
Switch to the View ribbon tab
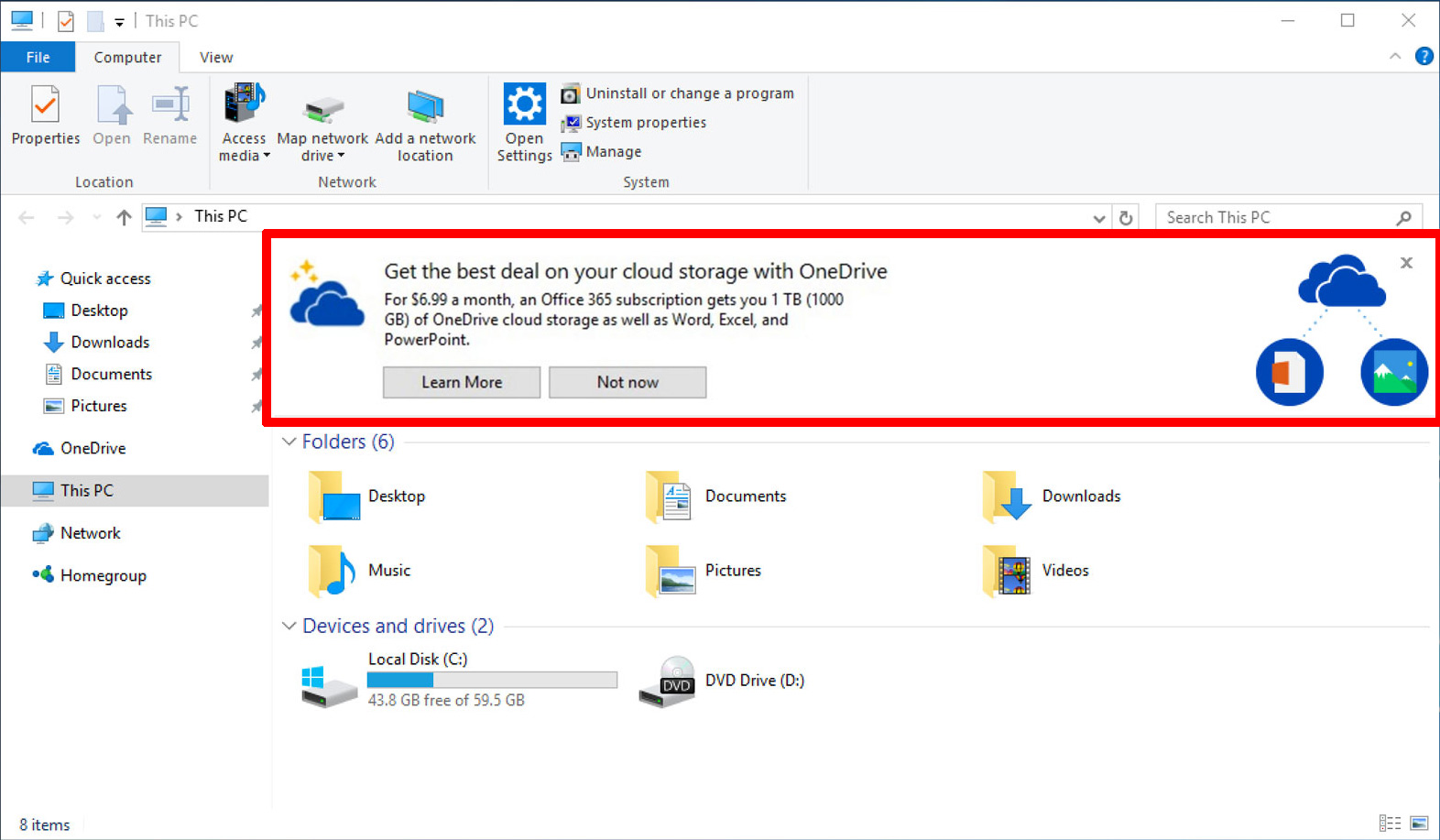coord(216,57)
